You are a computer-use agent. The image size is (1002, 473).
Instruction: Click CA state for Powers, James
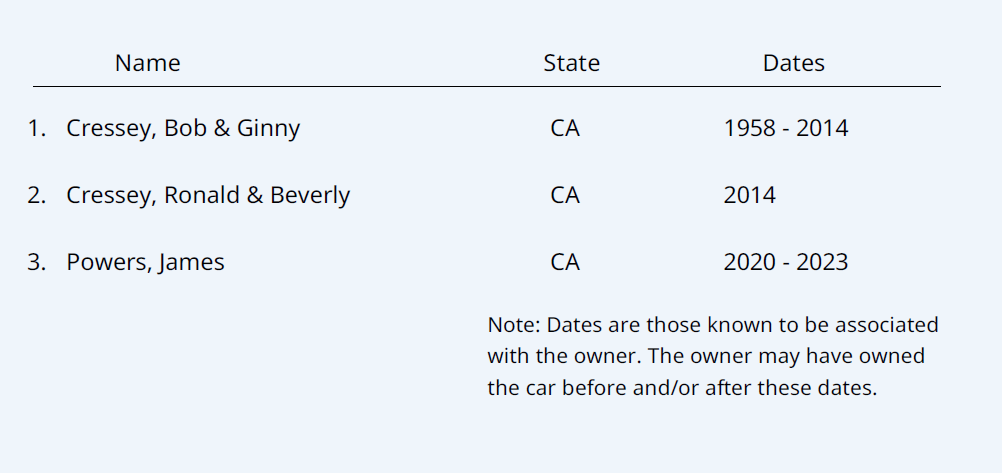[x=565, y=262]
